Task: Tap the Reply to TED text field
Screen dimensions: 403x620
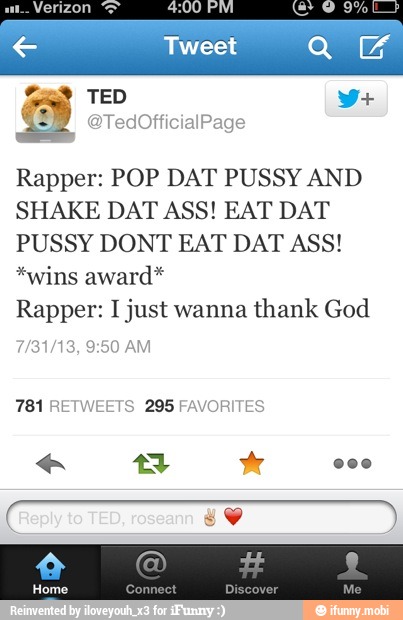Action: [x=201, y=518]
